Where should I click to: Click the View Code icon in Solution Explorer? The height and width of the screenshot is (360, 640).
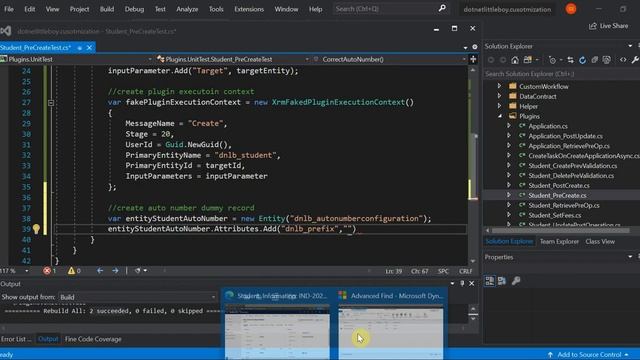(623, 60)
